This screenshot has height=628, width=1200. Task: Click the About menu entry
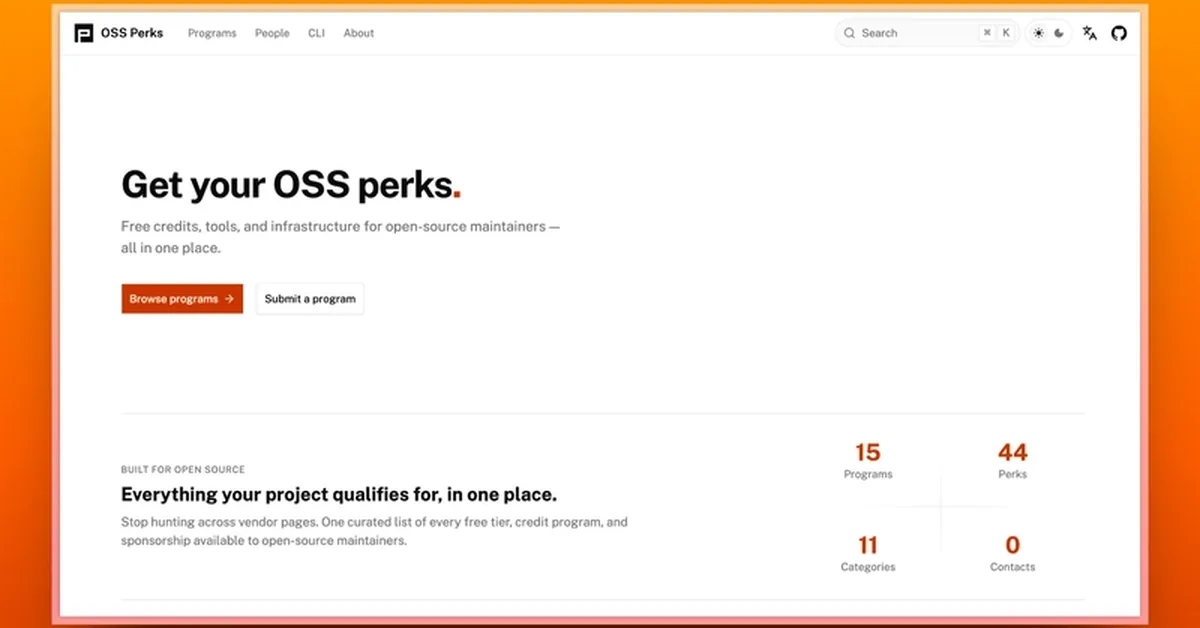(x=358, y=33)
